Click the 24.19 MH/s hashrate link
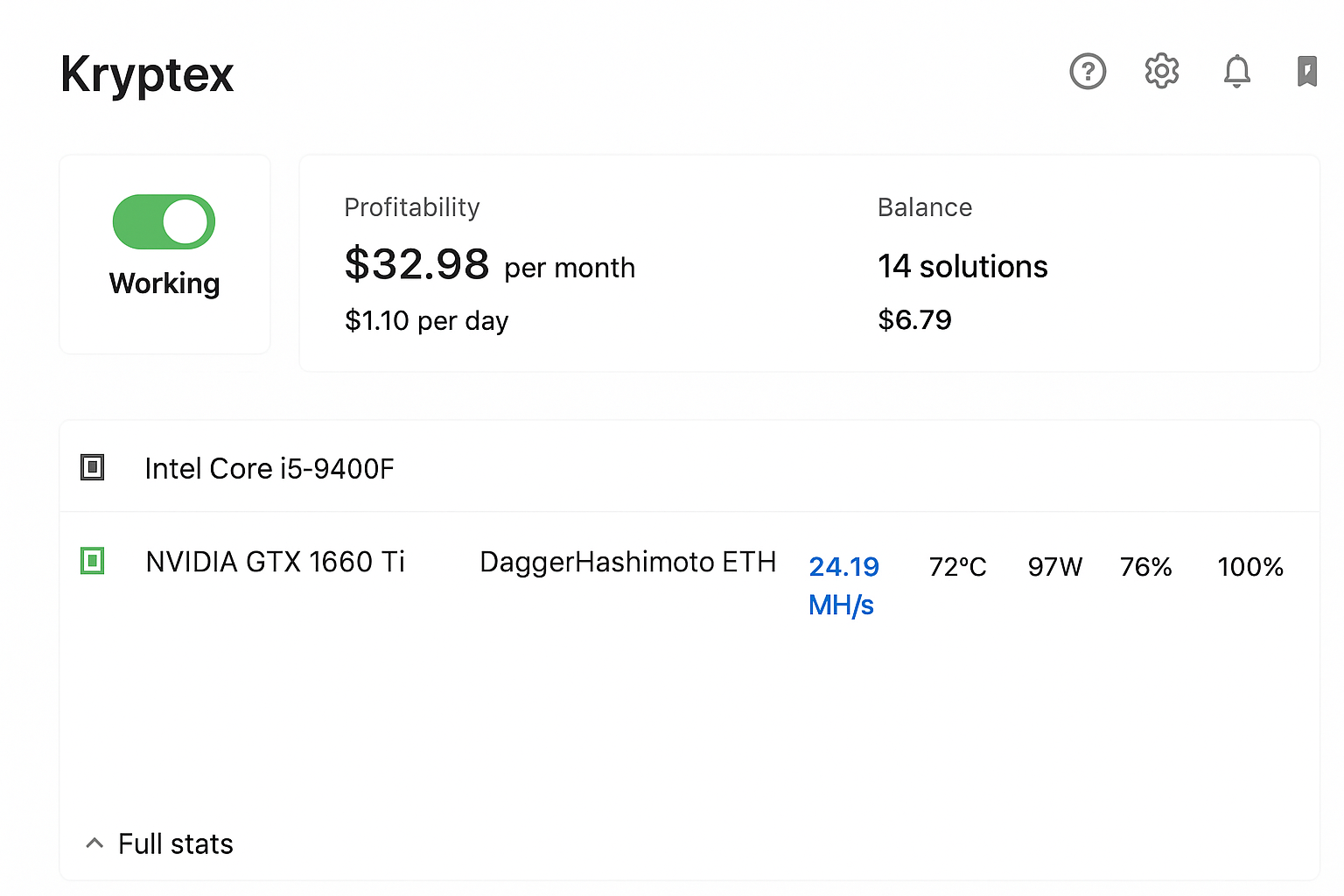This screenshot has height=896, width=1344. click(843, 585)
